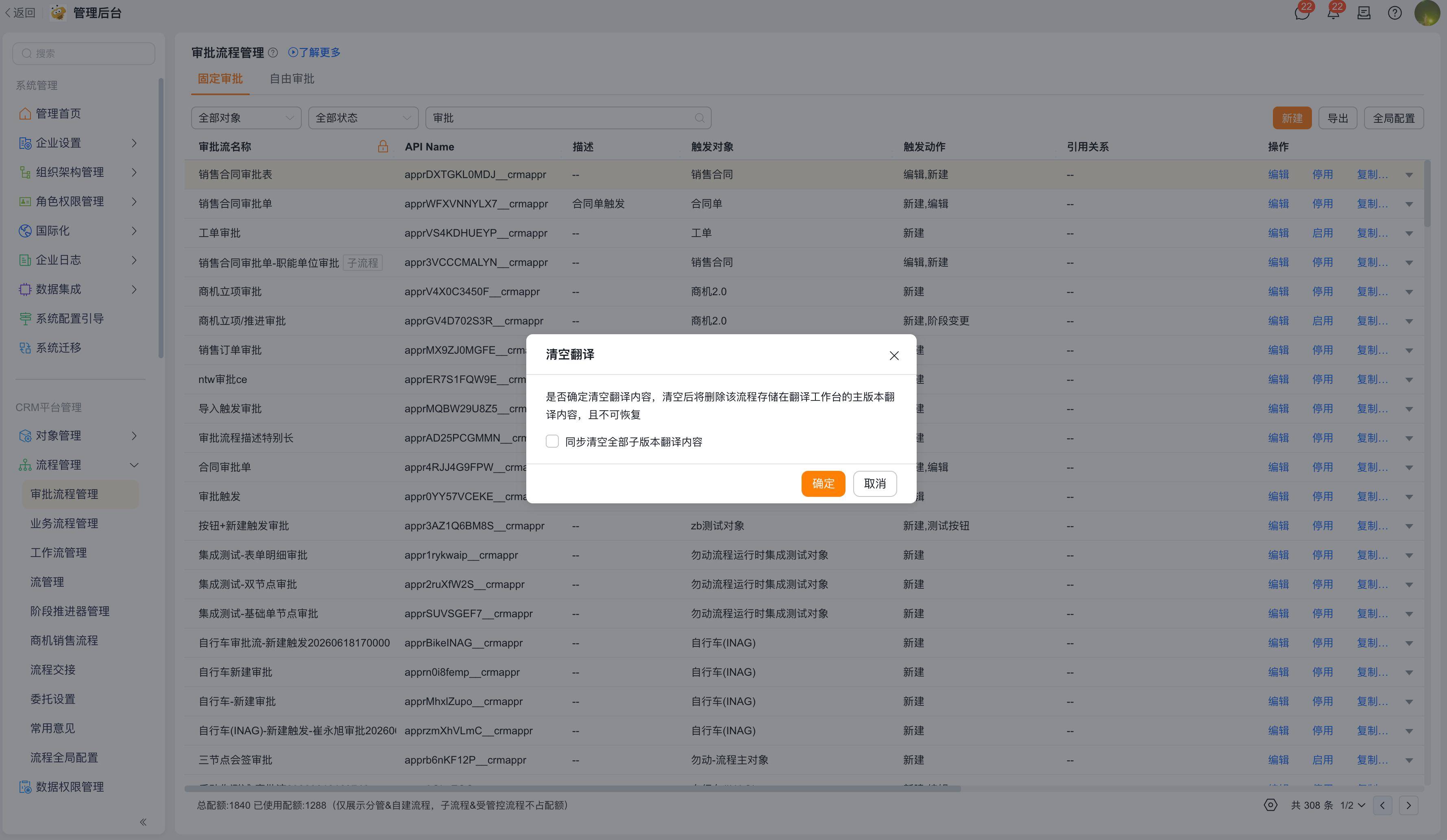Screen dimensions: 1447x840
Task: Open the chat messages icon
Action: click(1302, 13)
